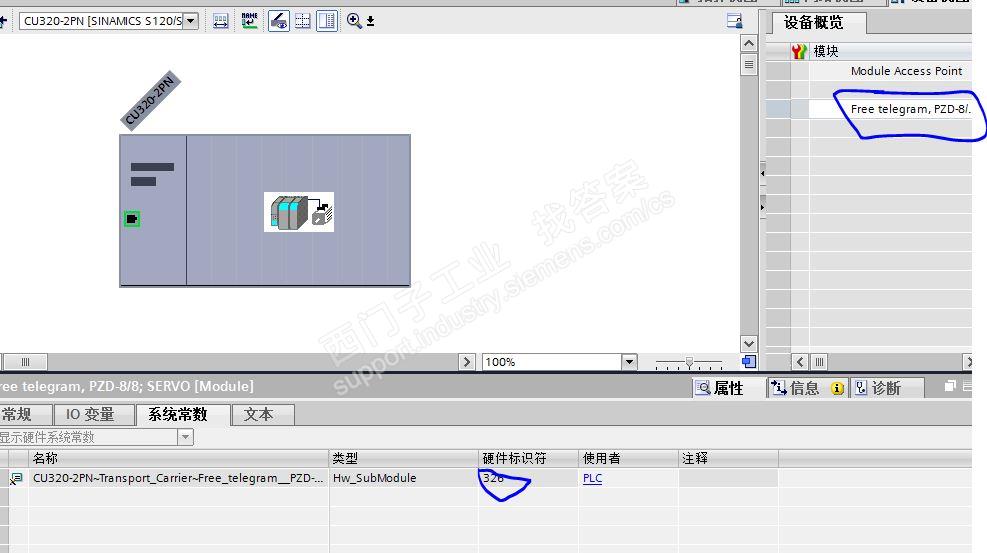Click the module title Free telegram, PZD-8/8; SERVO
The image size is (987, 553).
coord(127,386)
